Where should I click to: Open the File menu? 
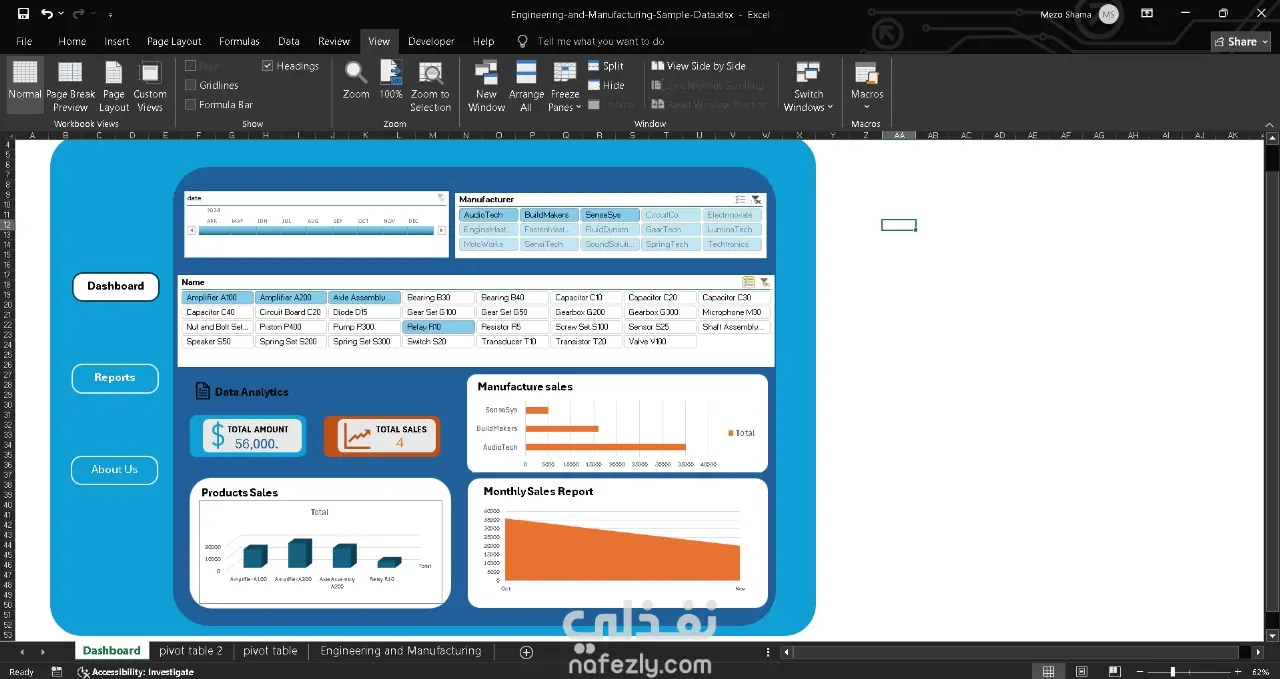pos(24,41)
